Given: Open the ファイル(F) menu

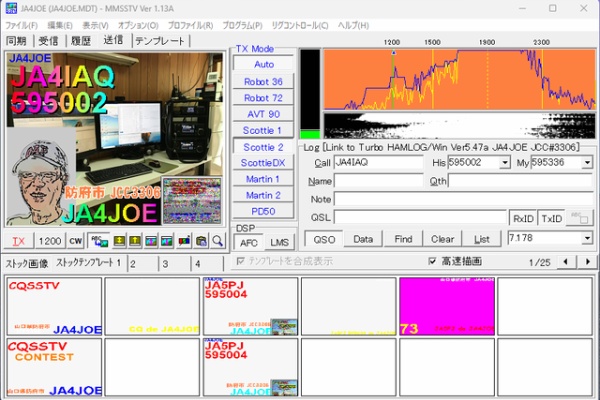Looking at the screenshot, I should (x=21, y=26).
